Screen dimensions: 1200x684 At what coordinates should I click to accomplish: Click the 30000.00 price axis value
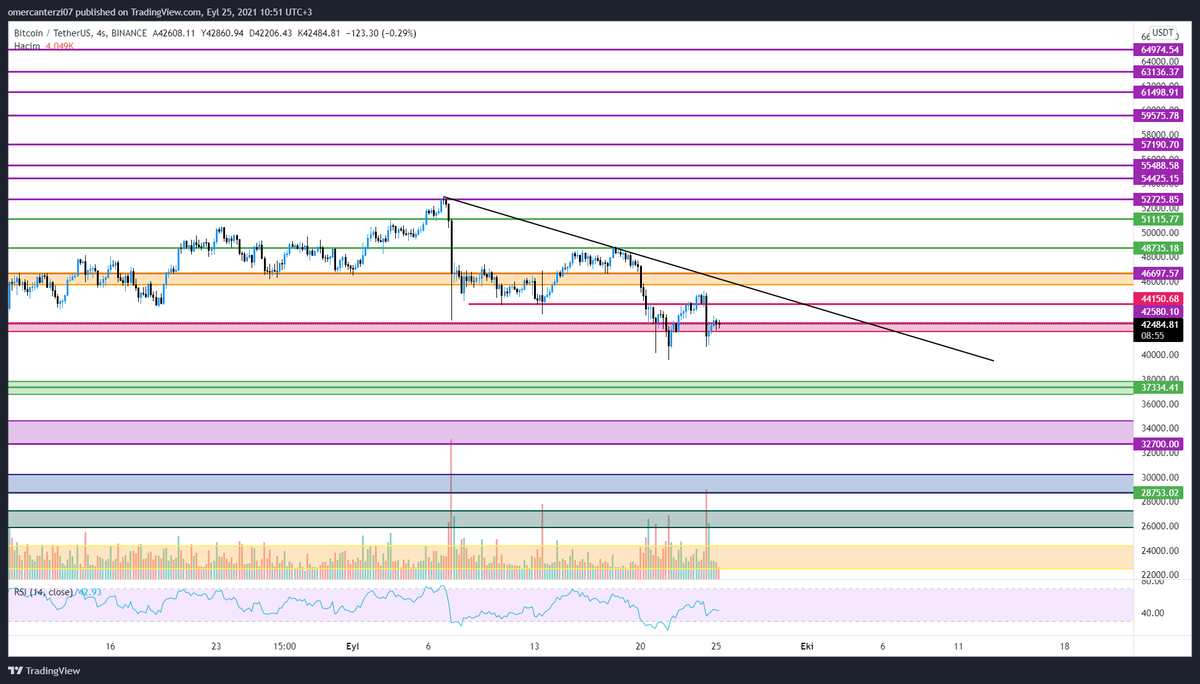1161,477
